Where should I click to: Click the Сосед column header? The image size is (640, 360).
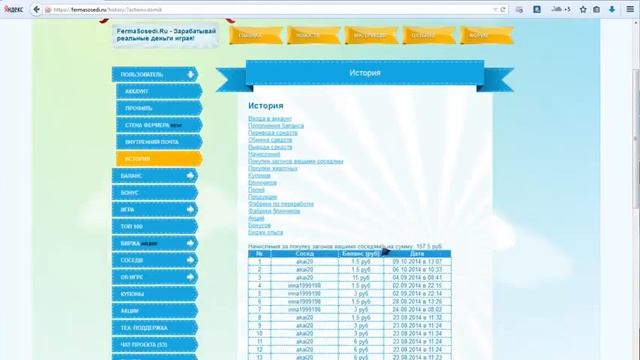coord(304,254)
